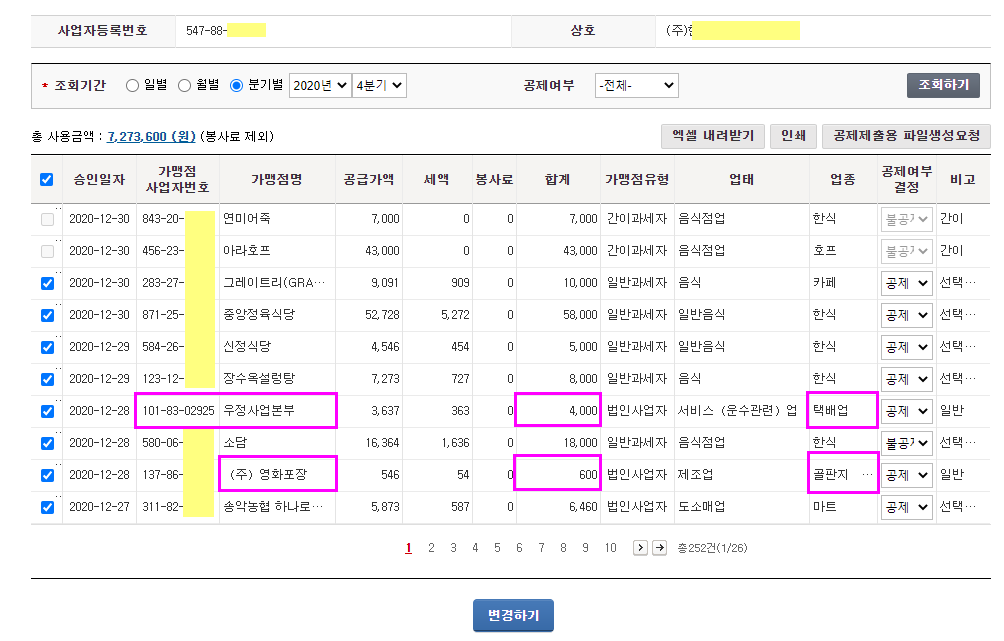Click the 조회하기 search button
Screen dimensions: 1004x641
943,85
